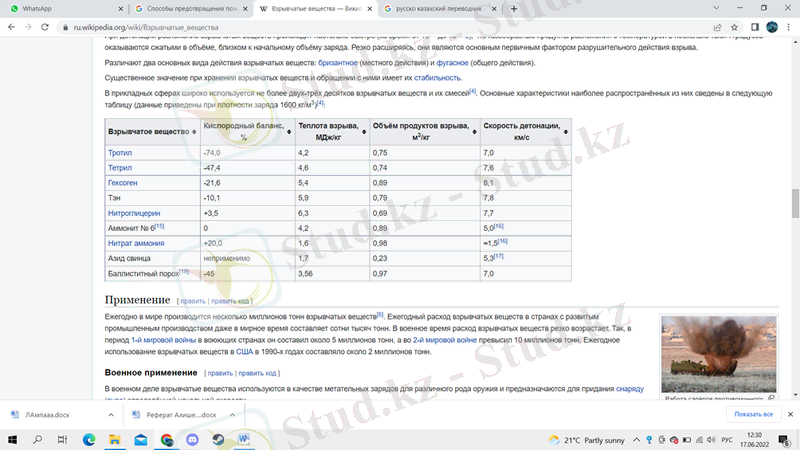
Task: Reload the Wikipedia page
Action: pyautogui.click(x=51, y=29)
